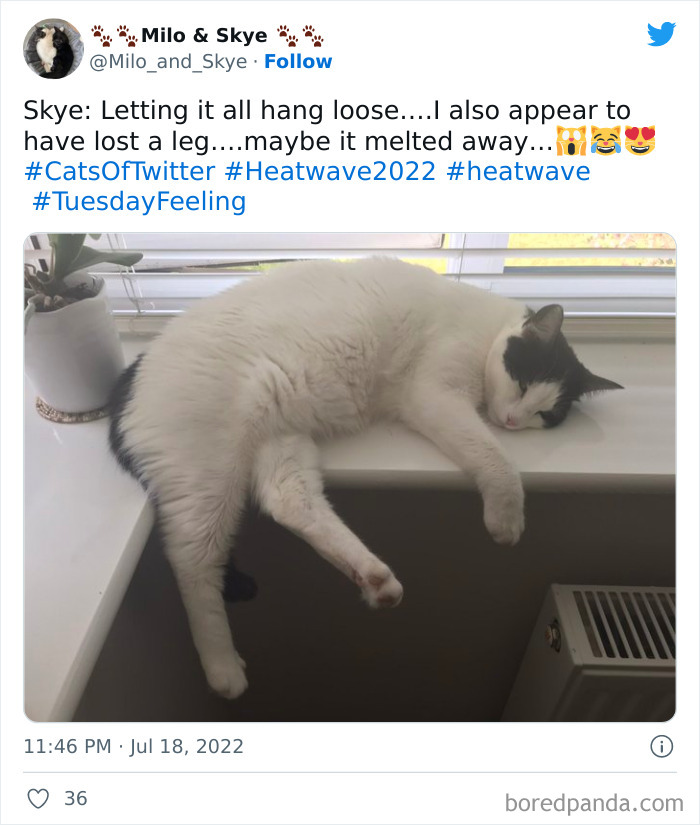Click the heart-eyes cat emoji

click(640, 141)
